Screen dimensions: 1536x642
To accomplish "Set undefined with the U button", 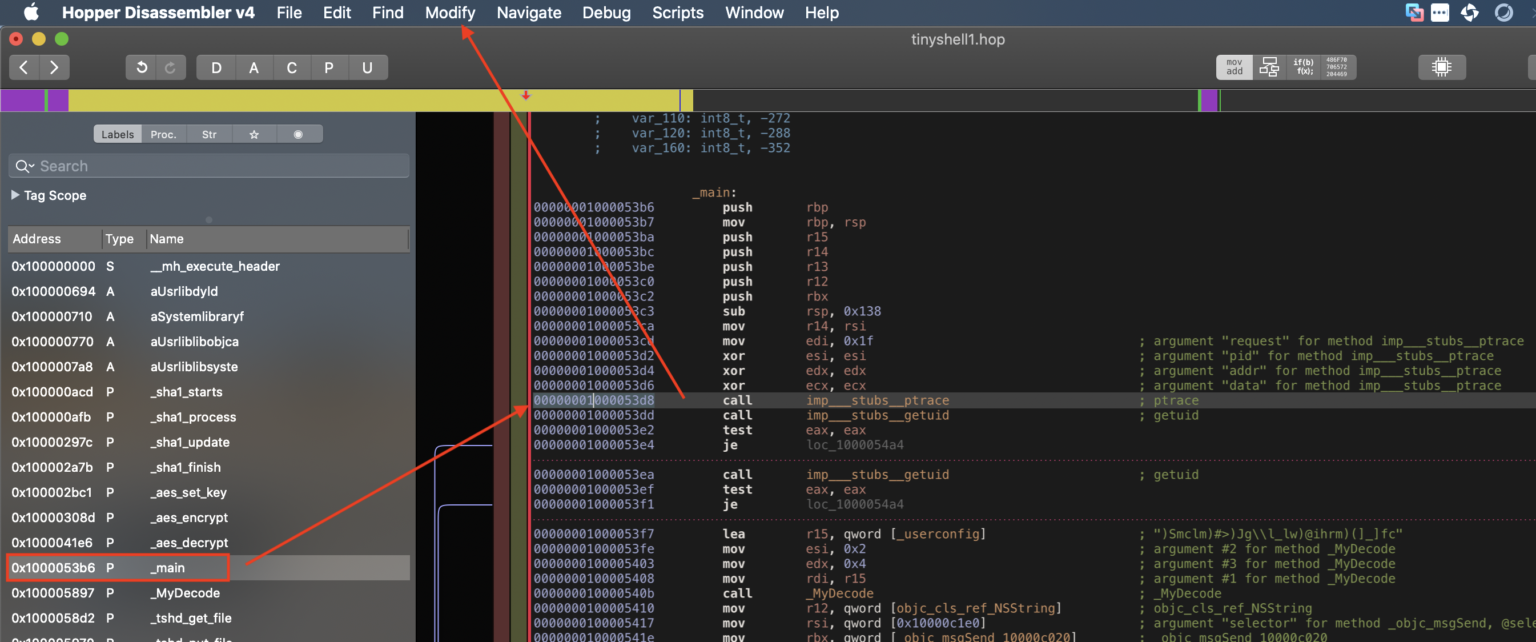I will 368,67.
